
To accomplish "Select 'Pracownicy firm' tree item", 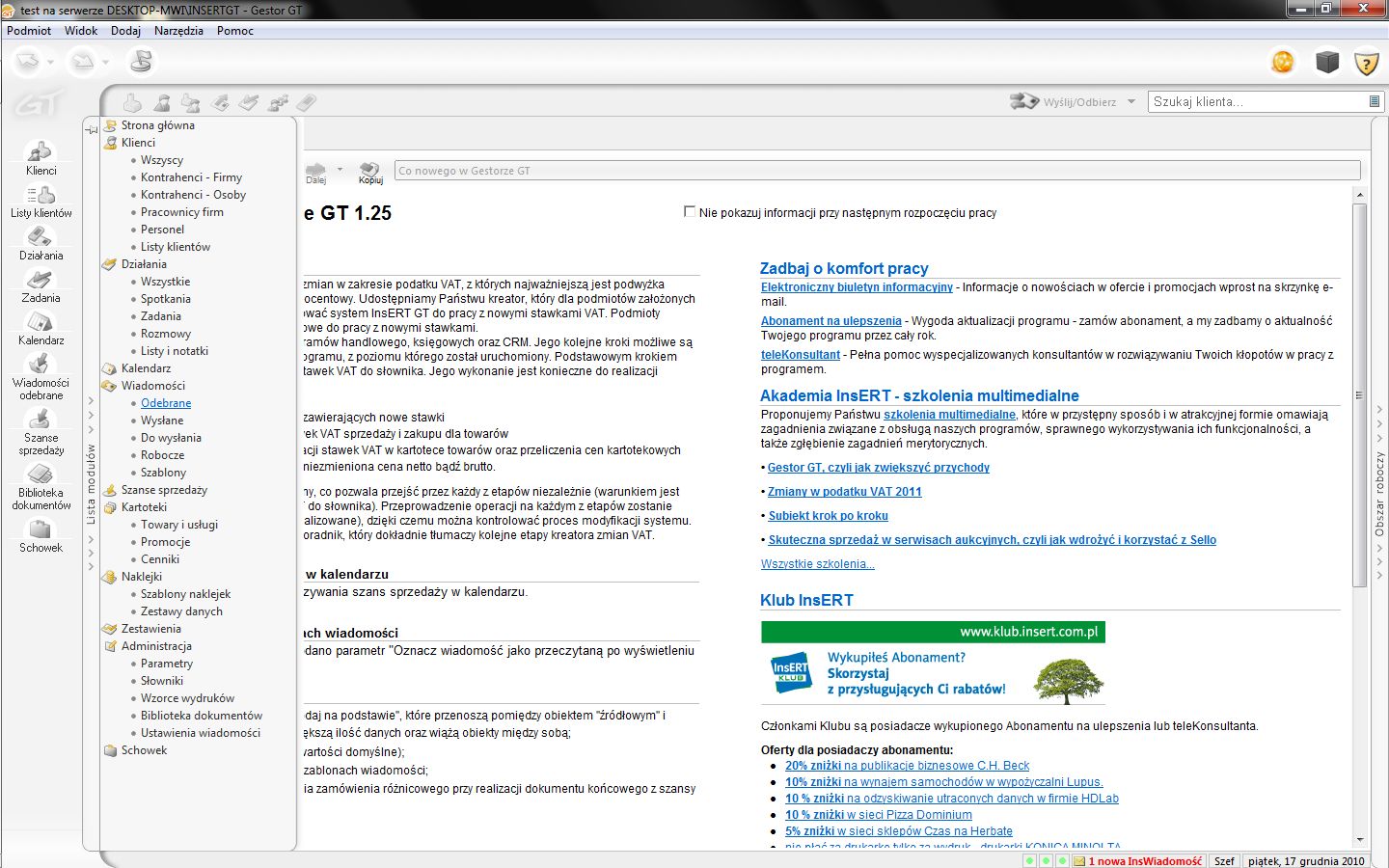I will click(181, 212).
